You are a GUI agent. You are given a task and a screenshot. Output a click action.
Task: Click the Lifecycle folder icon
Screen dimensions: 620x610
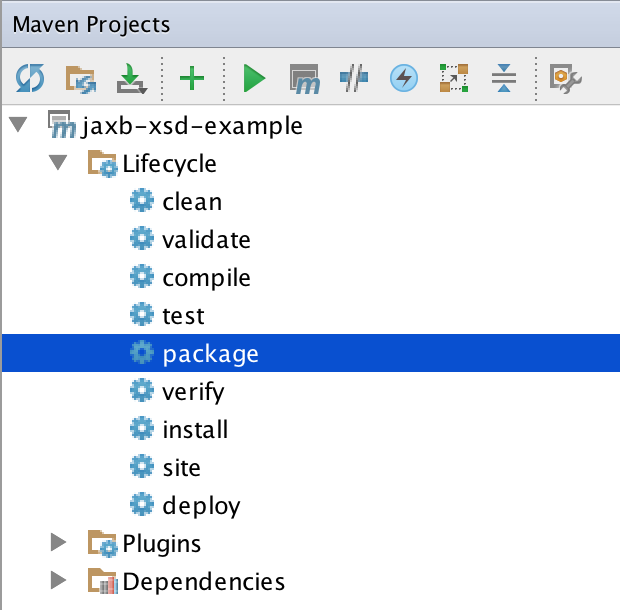pyautogui.click(x=102, y=164)
